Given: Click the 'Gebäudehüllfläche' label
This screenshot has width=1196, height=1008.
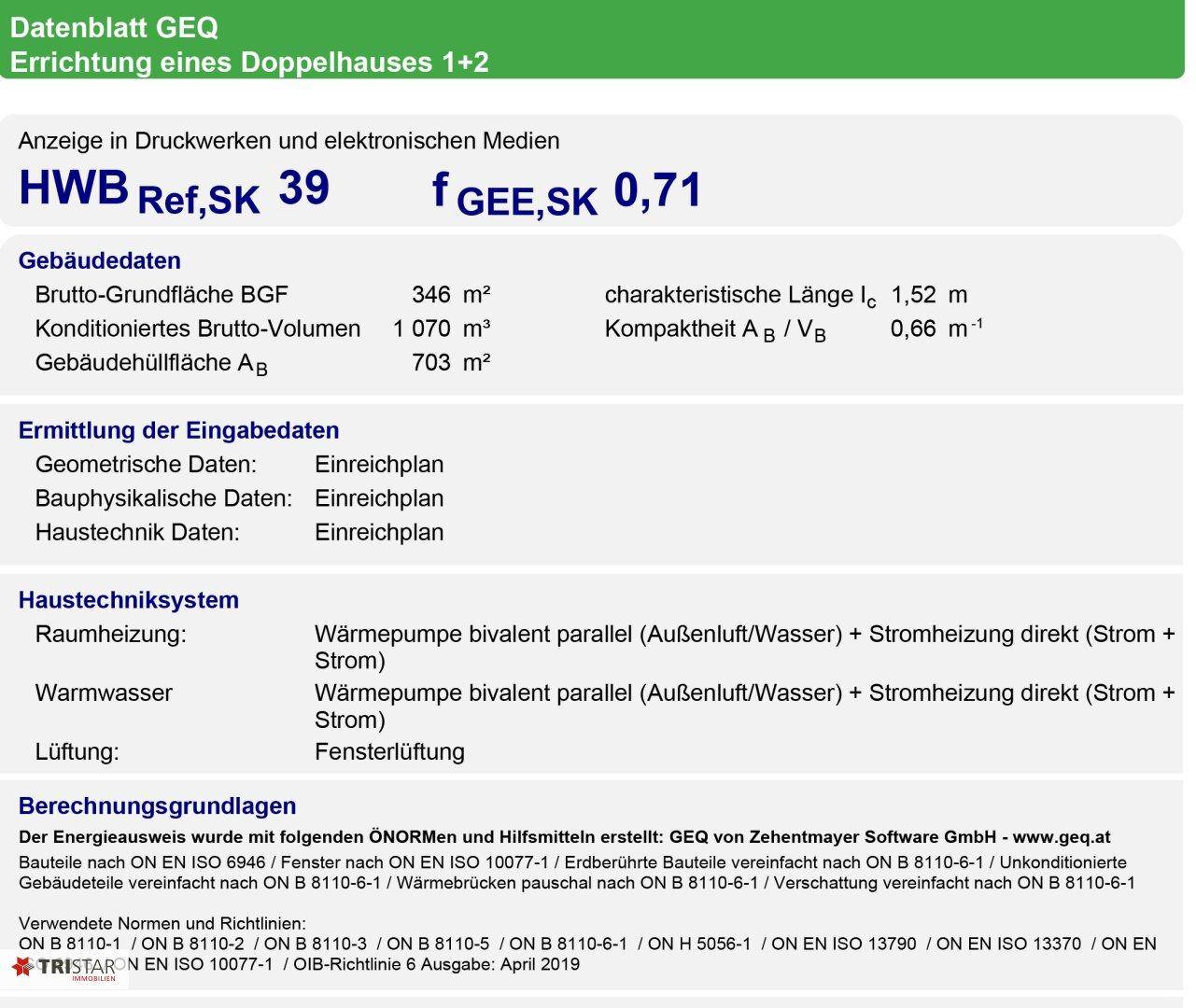Looking at the screenshot, I should tap(151, 364).
